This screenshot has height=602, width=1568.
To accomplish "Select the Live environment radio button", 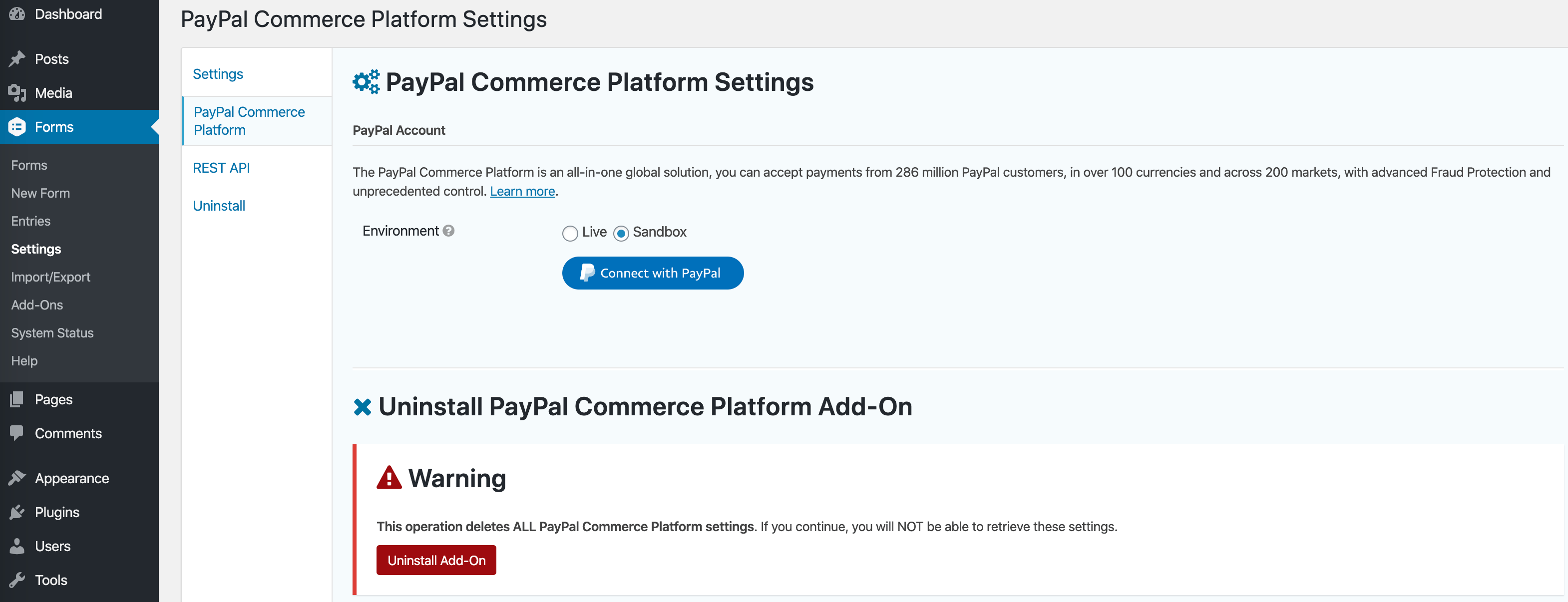I will (570, 233).
